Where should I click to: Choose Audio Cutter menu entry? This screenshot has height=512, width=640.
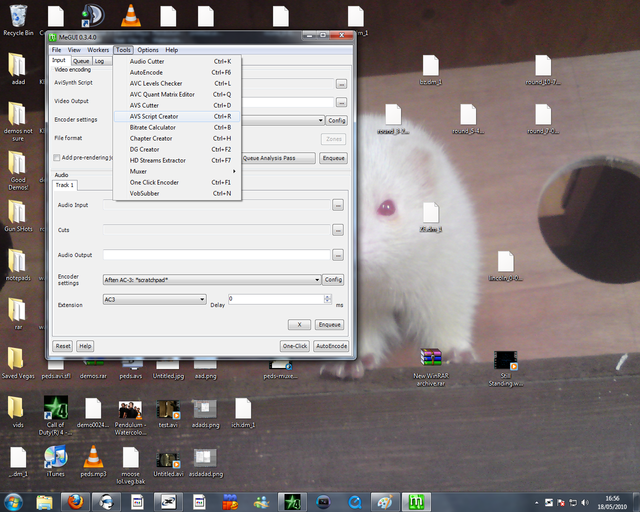tap(177, 61)
